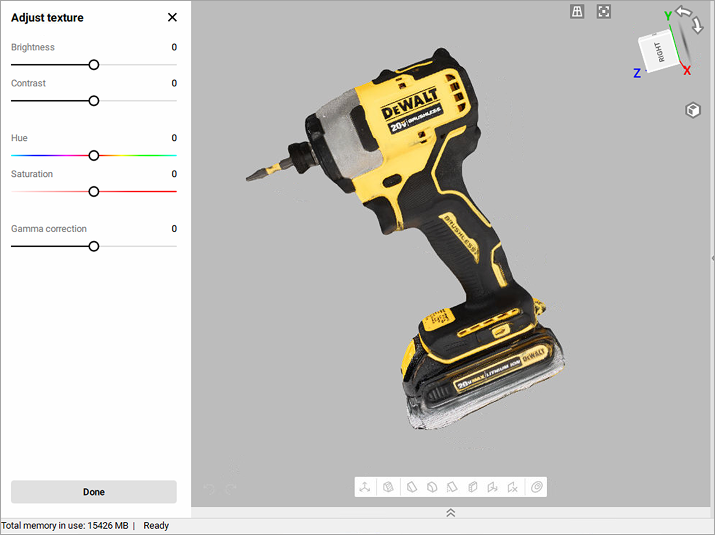Click the RIGHT face of the view cube
The height and width of the screenshot is (535, 715).
[658, 51]
